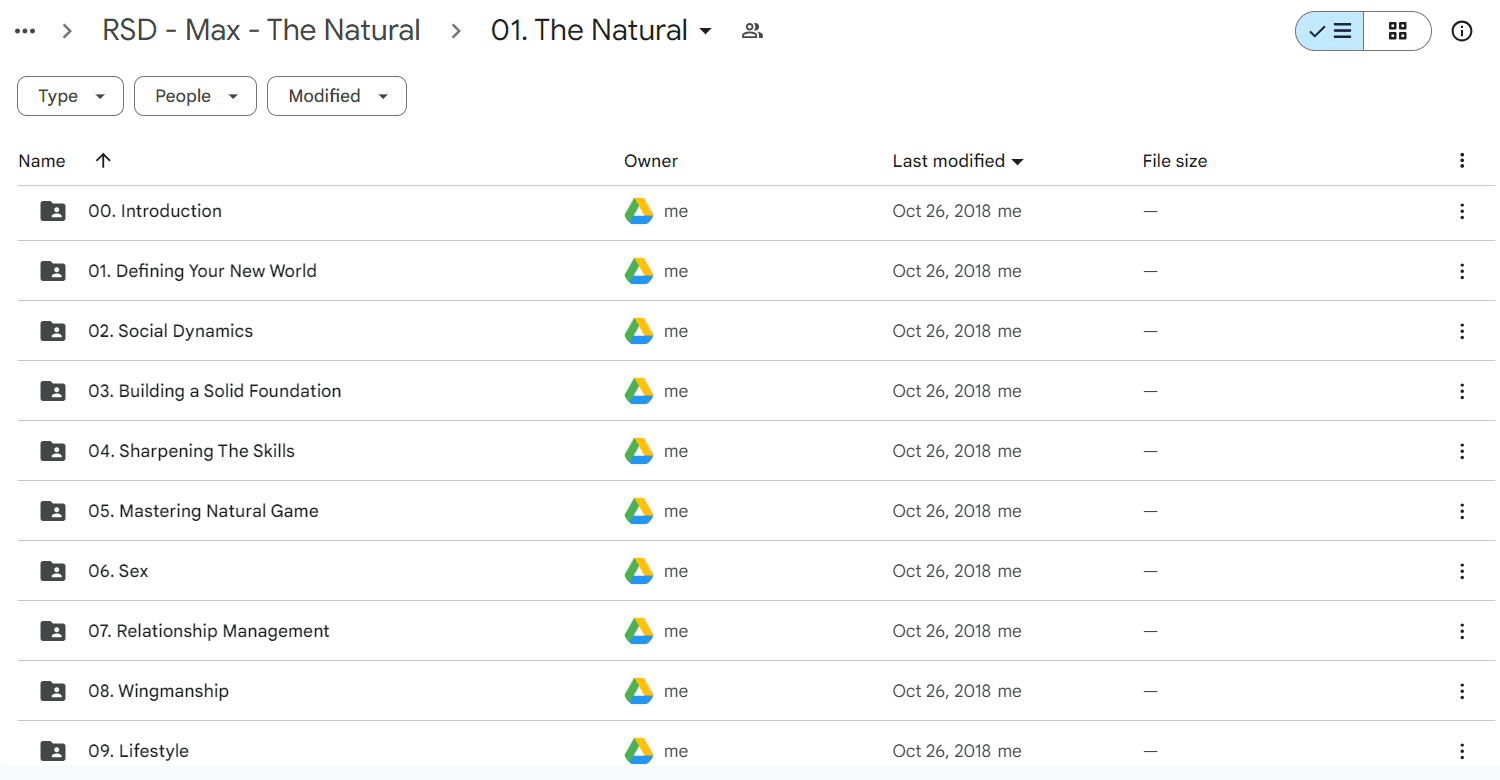Open more actions for 08. Wingmanship
Viewport: 1500px width, 780px height.
[1462, 691]
